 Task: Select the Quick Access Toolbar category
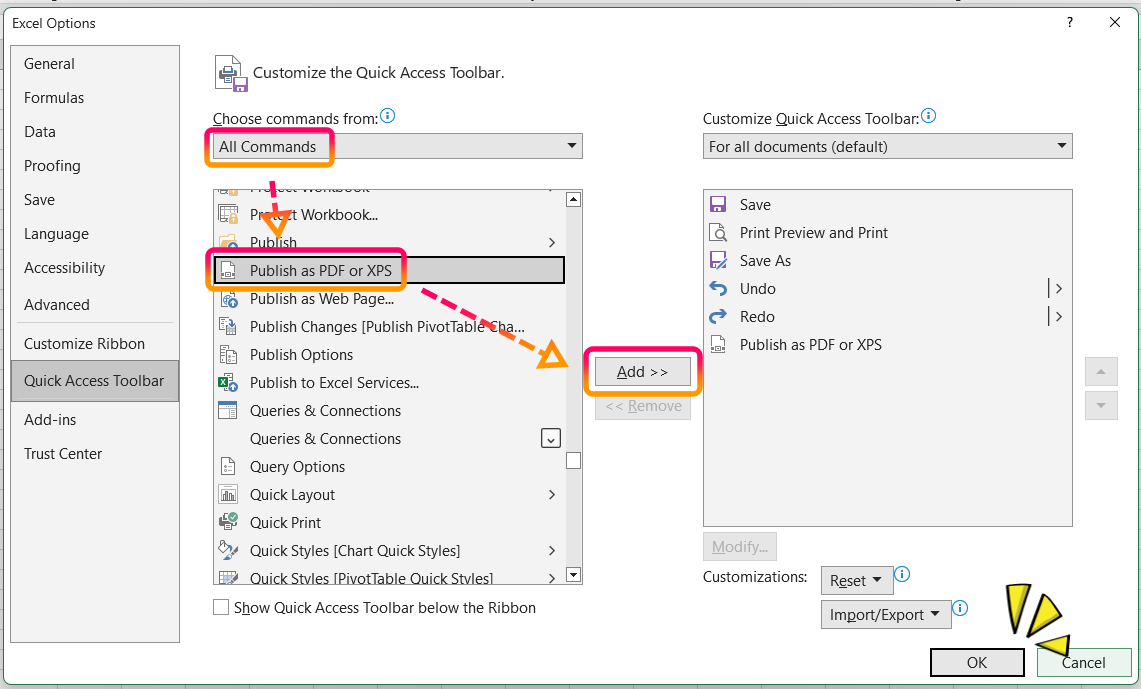click(x=95, y=381)
